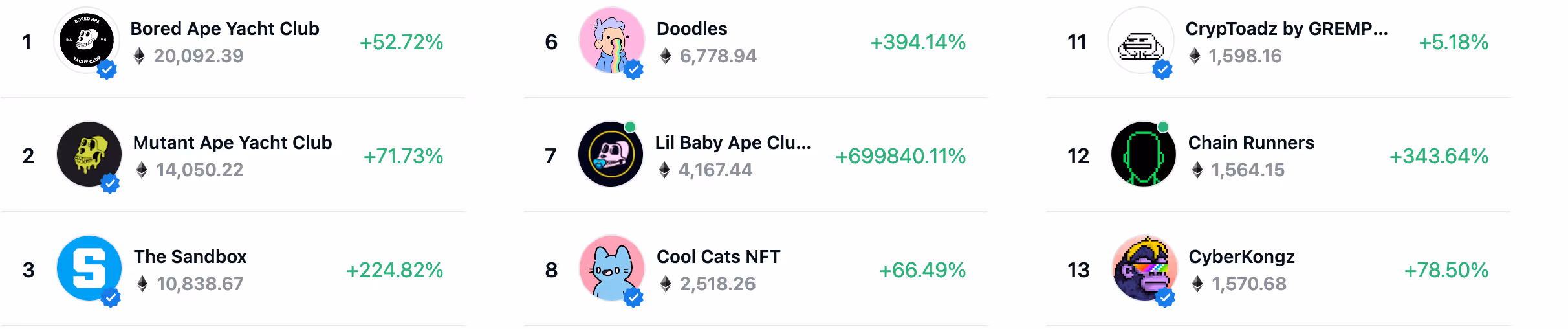
Task: Click the Doodles collection name
Action: click(x=691, y=28)
